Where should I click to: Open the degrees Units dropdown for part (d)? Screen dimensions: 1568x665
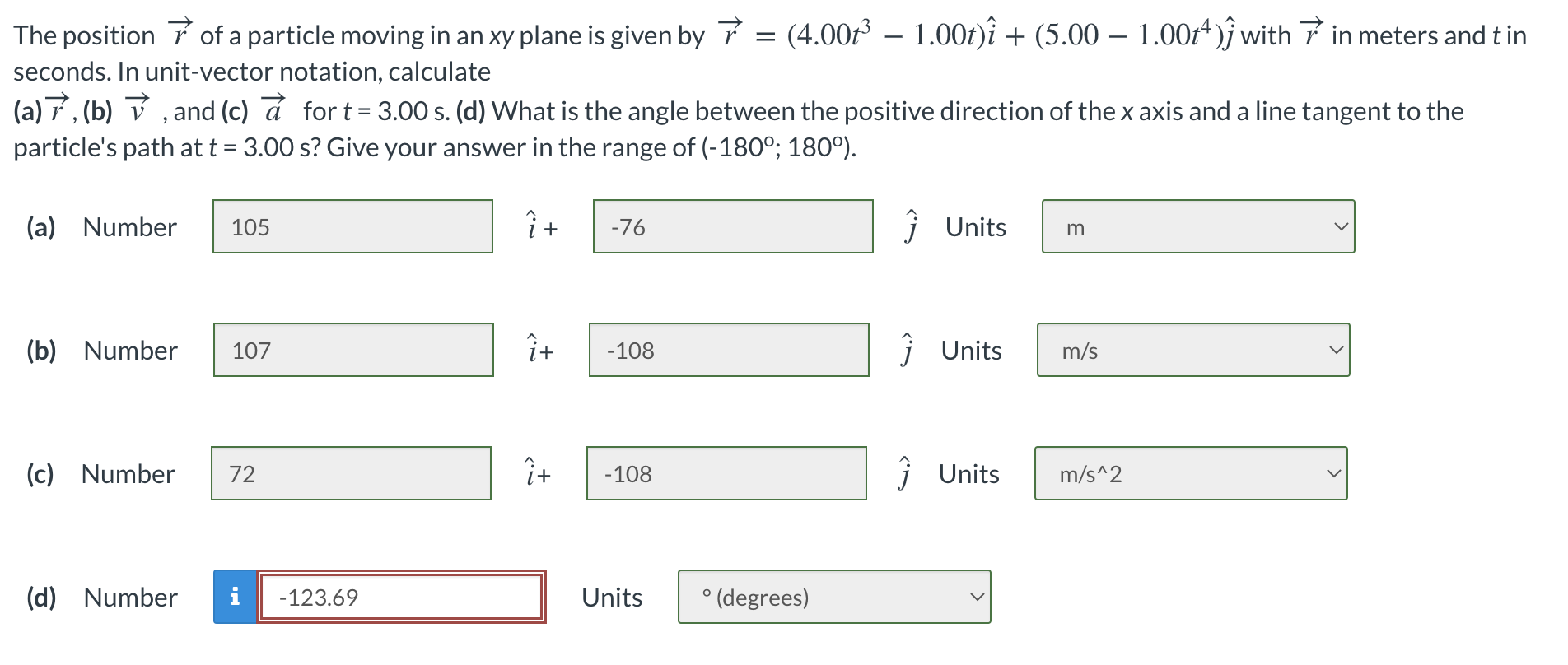833,597
